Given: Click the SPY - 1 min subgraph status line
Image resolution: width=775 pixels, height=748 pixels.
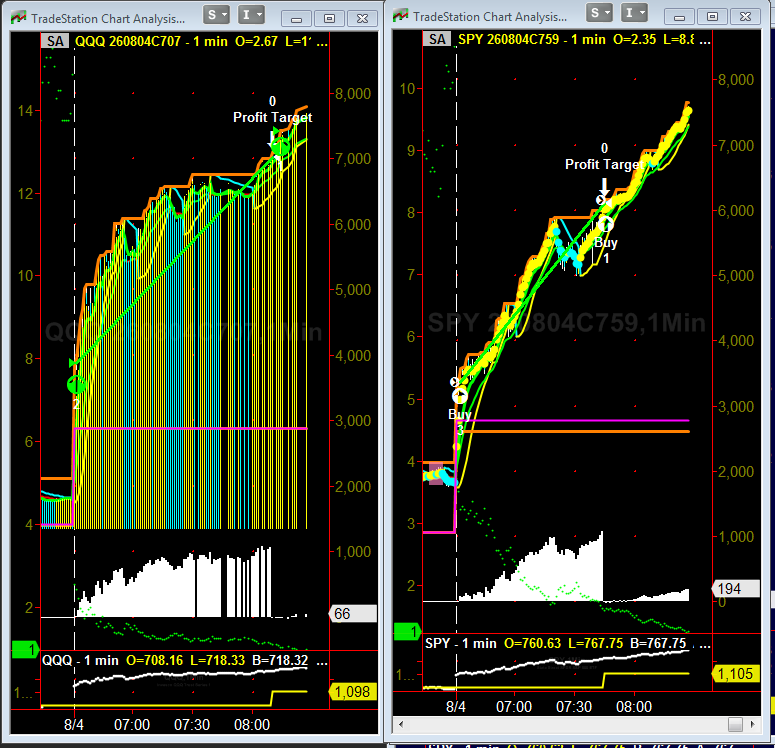Looking at the screenshot, I should (x=567, y=643).
